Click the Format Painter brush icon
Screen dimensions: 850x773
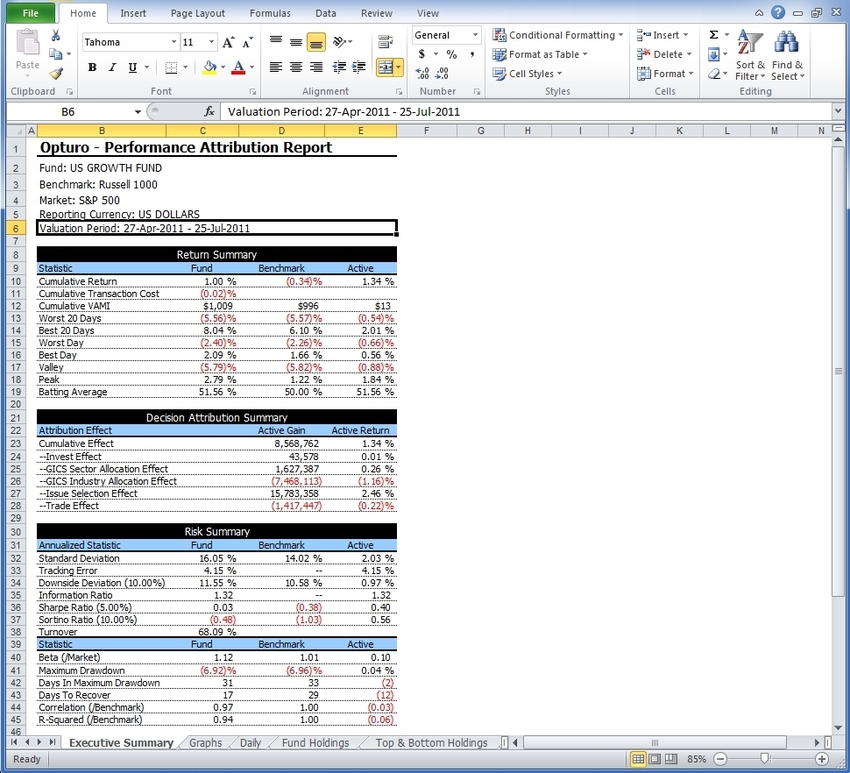tap(56, 73)
